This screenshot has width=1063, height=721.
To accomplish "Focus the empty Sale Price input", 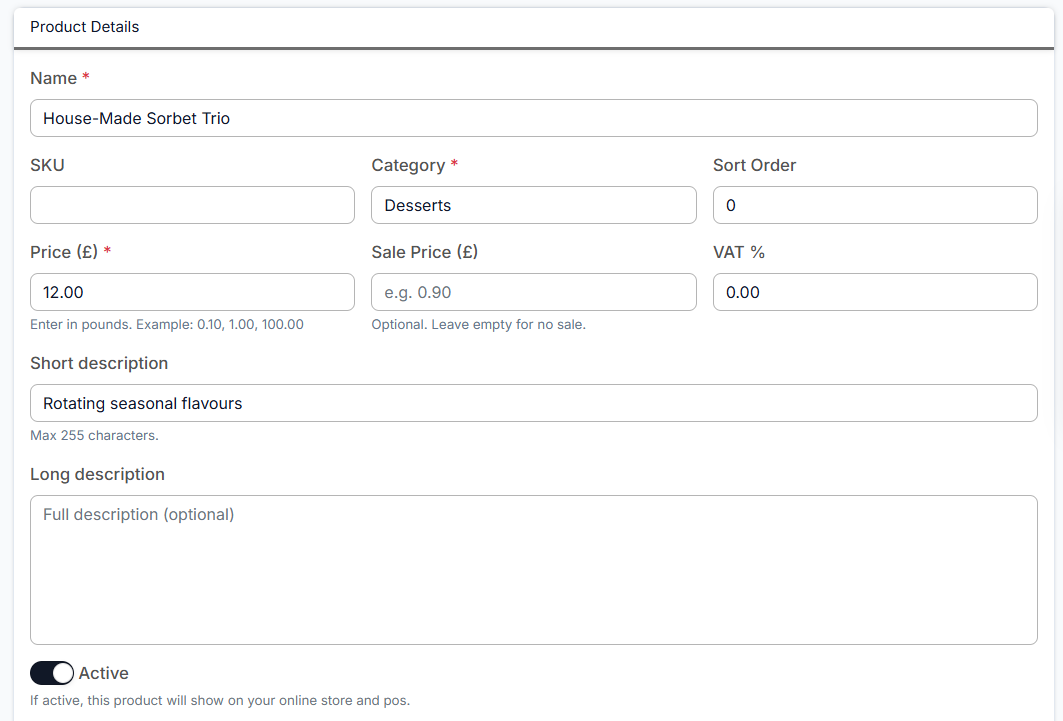I will pyautogui.click(x=533, y=292).
